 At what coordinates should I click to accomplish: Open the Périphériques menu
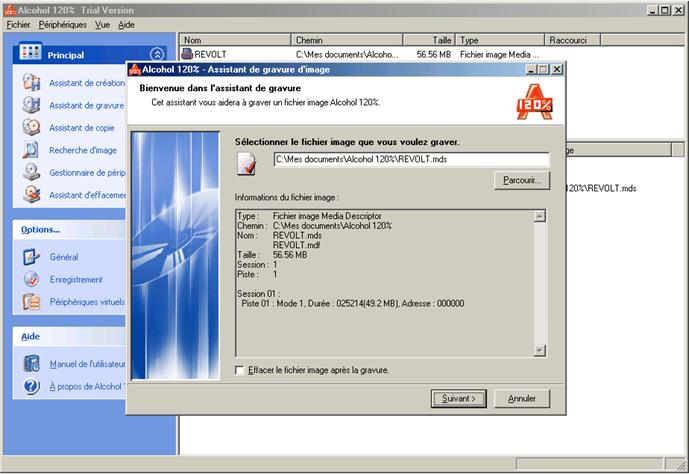coord(62,25)
